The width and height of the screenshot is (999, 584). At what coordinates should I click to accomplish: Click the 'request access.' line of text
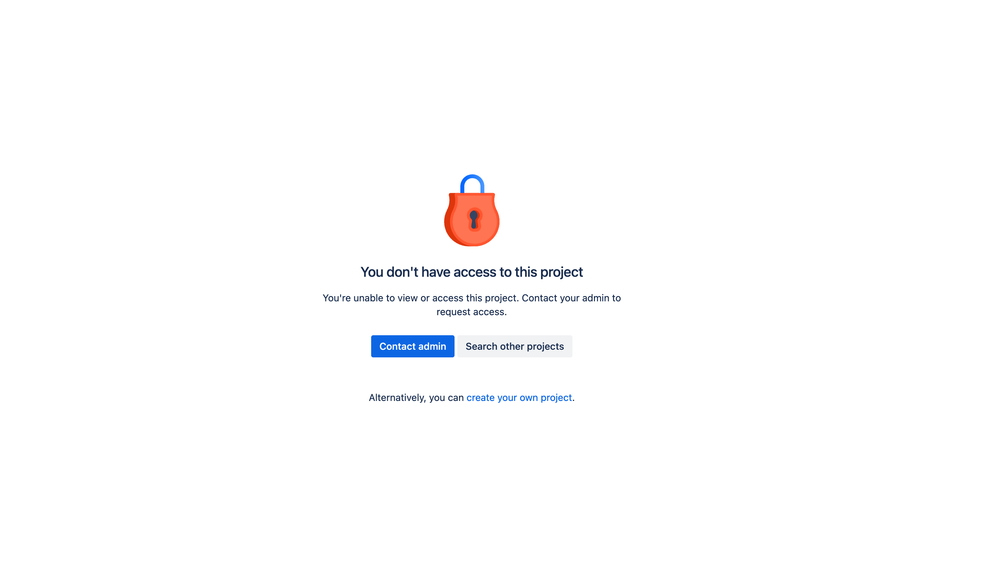[x=471, y=312]
